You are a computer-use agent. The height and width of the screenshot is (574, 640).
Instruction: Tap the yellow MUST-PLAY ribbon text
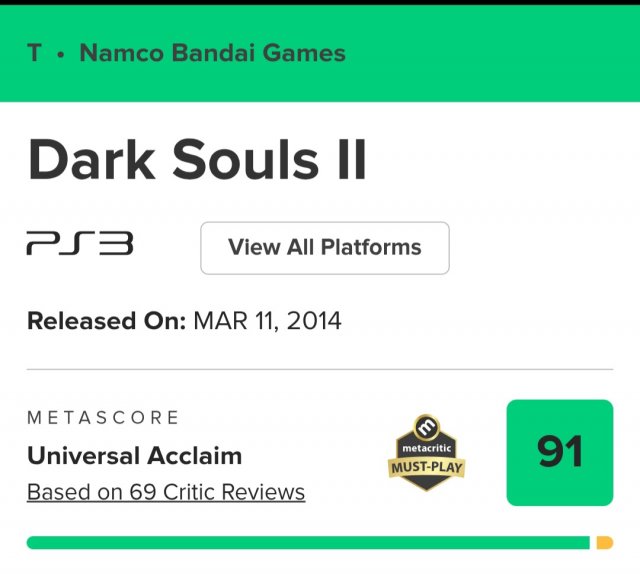click(x=427, y=468)
